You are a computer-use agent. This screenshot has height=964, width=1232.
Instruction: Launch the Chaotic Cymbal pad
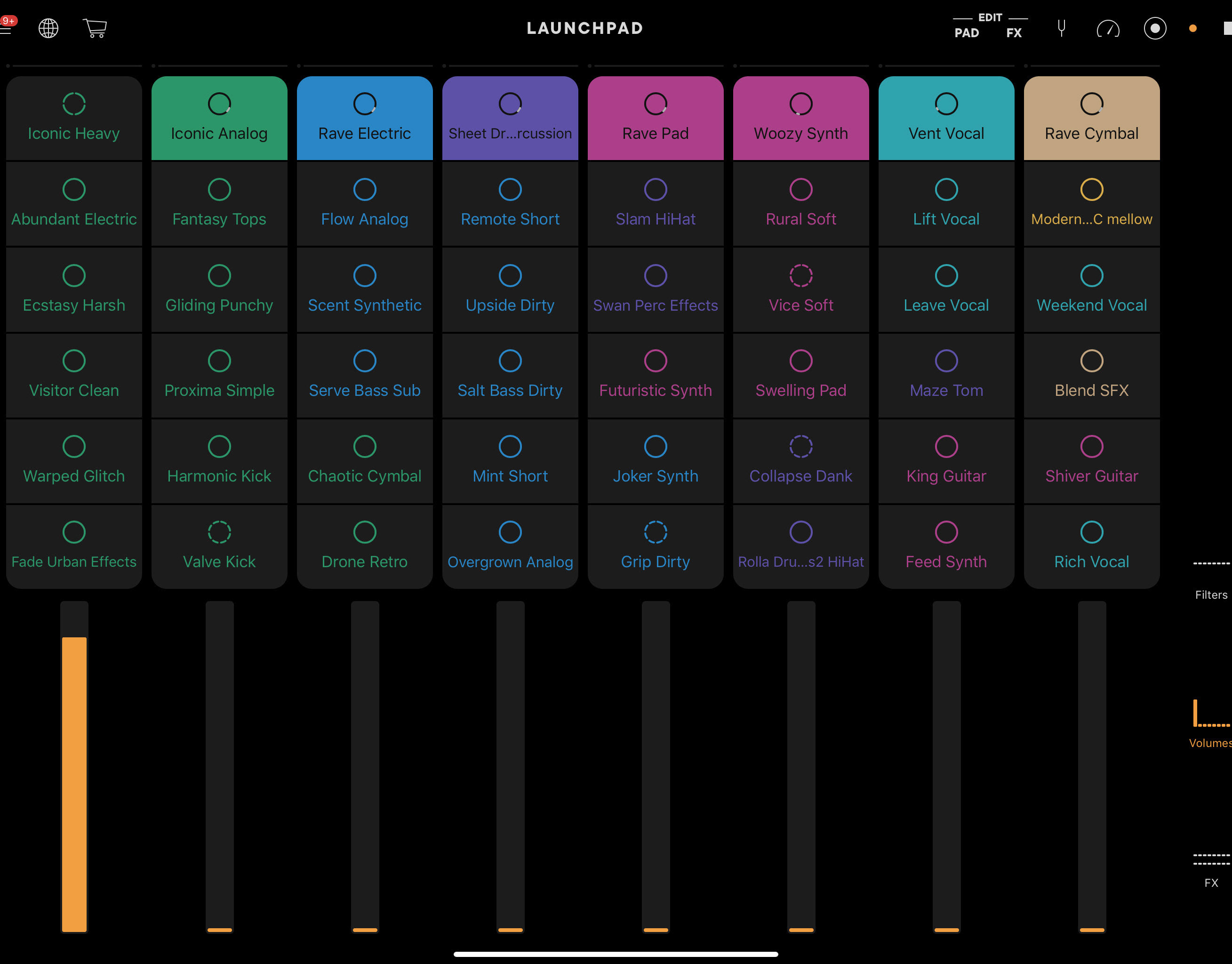(x=364, y=461)
